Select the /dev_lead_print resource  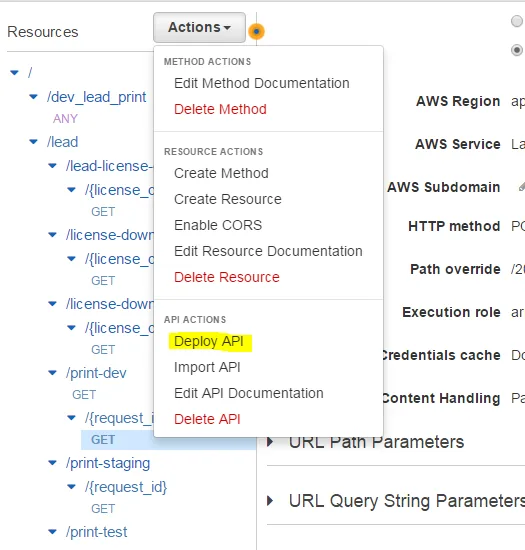96,97
